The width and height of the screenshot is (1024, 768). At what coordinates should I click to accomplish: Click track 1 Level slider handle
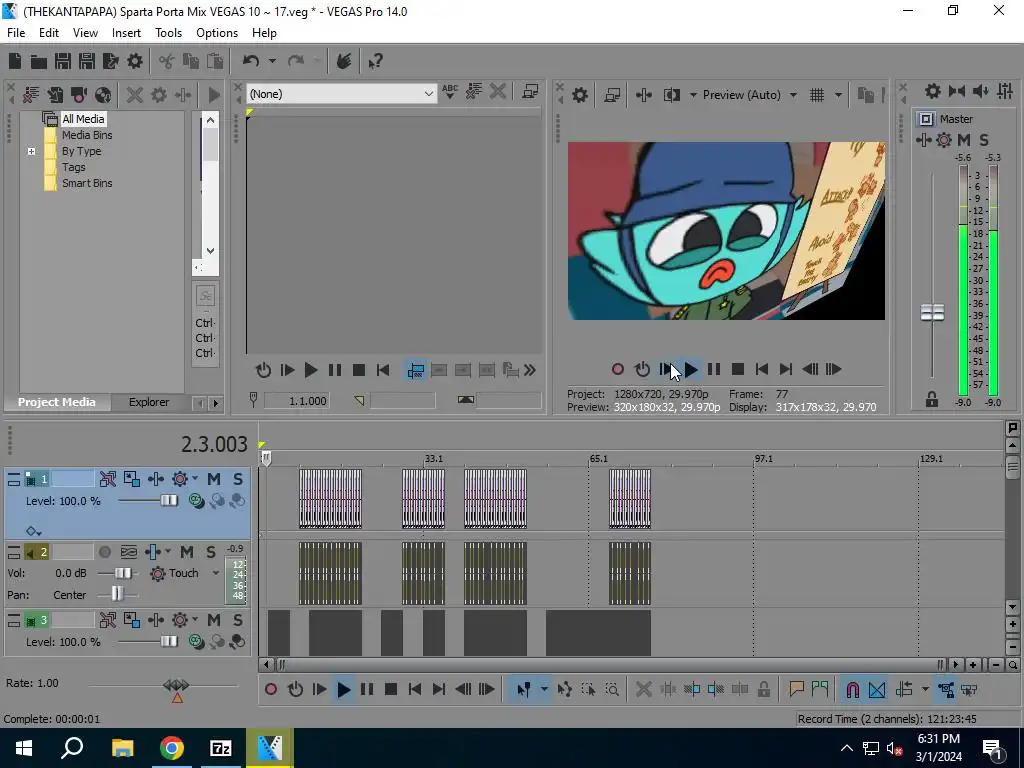(168, 501)
